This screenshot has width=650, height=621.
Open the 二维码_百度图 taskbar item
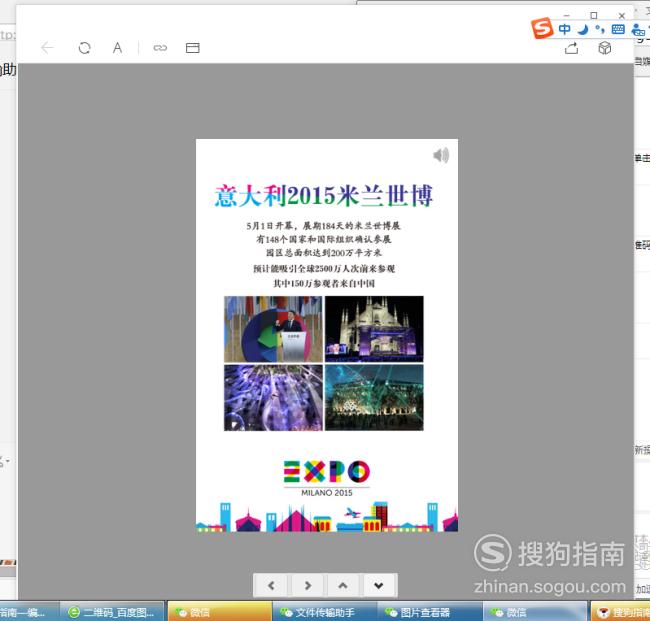tap(112, 612)
